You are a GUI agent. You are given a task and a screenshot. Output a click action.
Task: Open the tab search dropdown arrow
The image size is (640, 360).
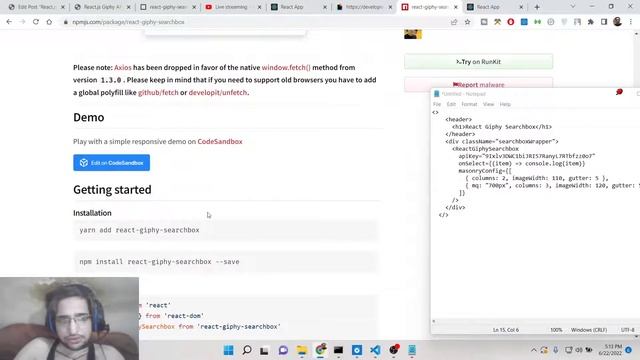(573, 7)
